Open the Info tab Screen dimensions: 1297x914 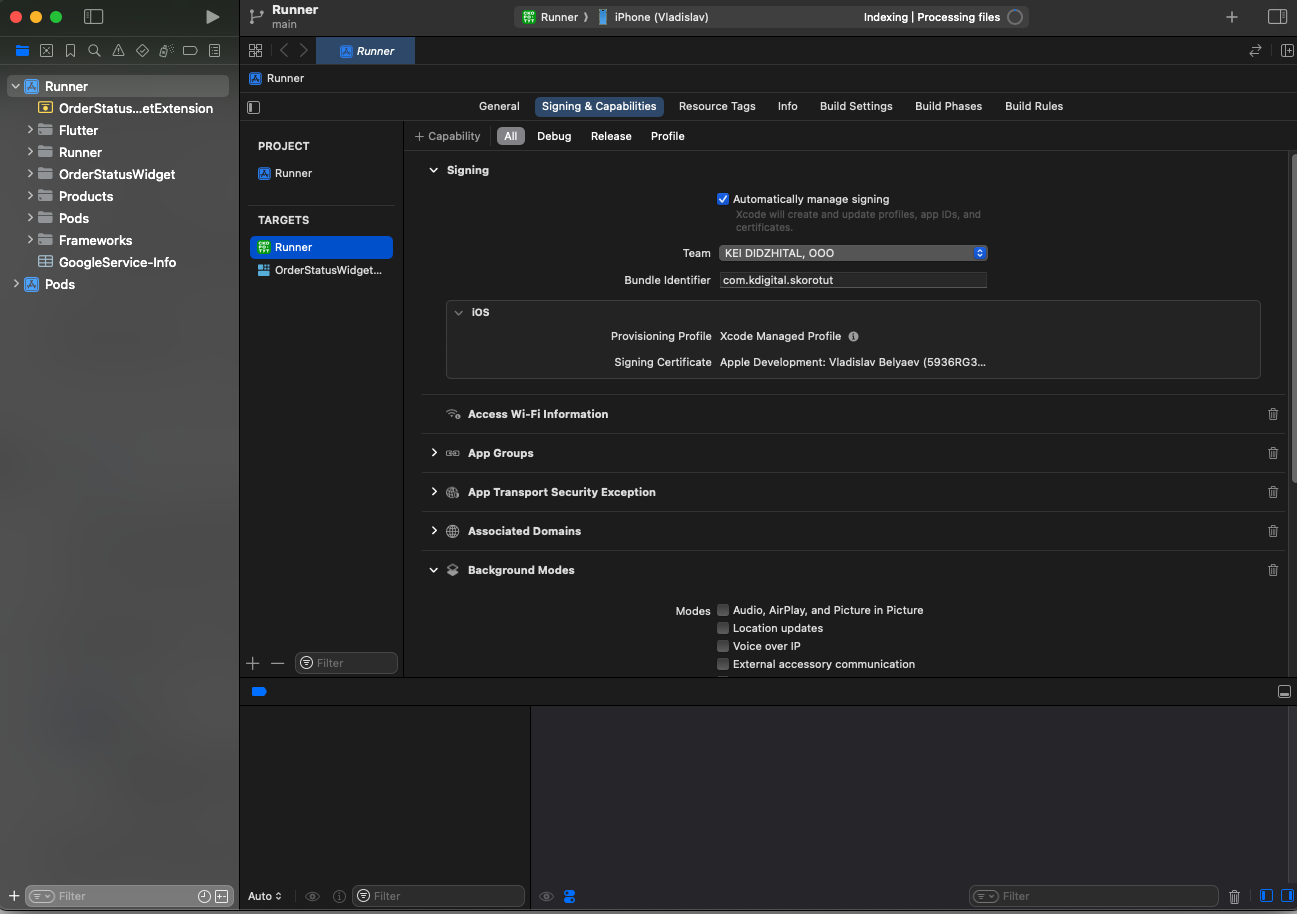(788, 106)
